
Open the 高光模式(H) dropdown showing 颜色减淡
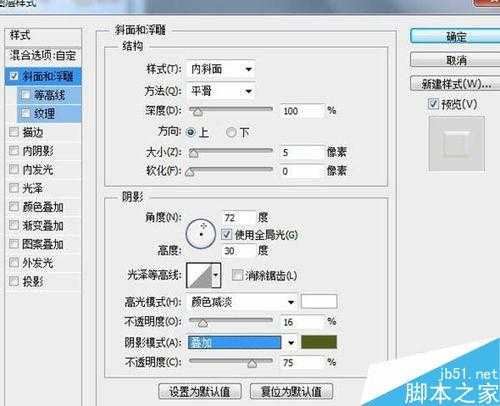coord(242,302)
